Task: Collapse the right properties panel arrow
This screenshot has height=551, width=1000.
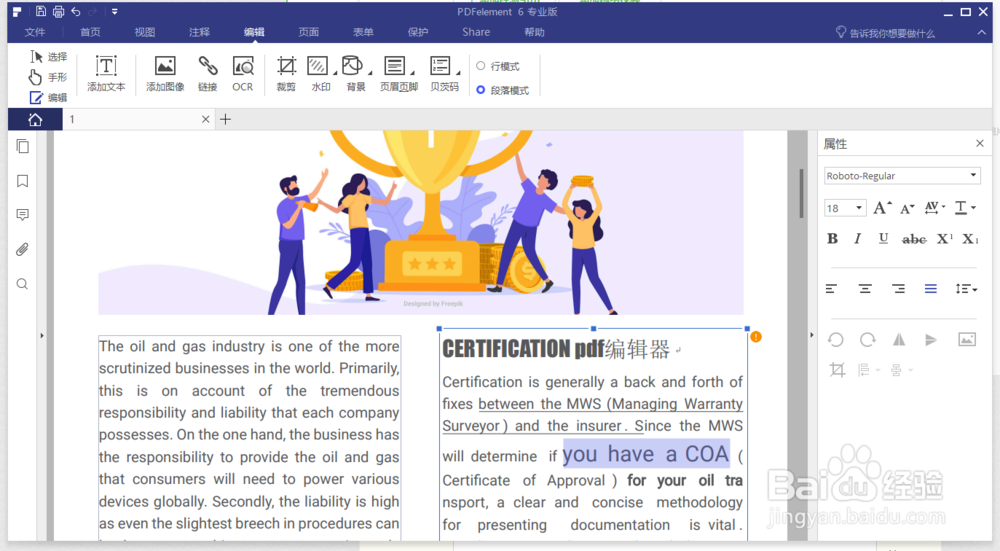Action: pyautogui.click(x=812, y=335)
